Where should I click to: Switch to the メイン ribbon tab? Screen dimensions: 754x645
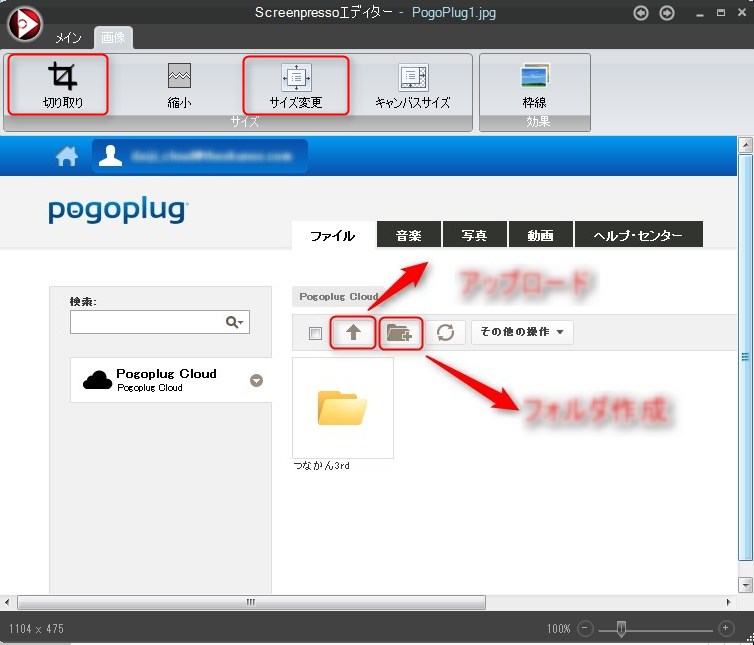coord(68,38)
